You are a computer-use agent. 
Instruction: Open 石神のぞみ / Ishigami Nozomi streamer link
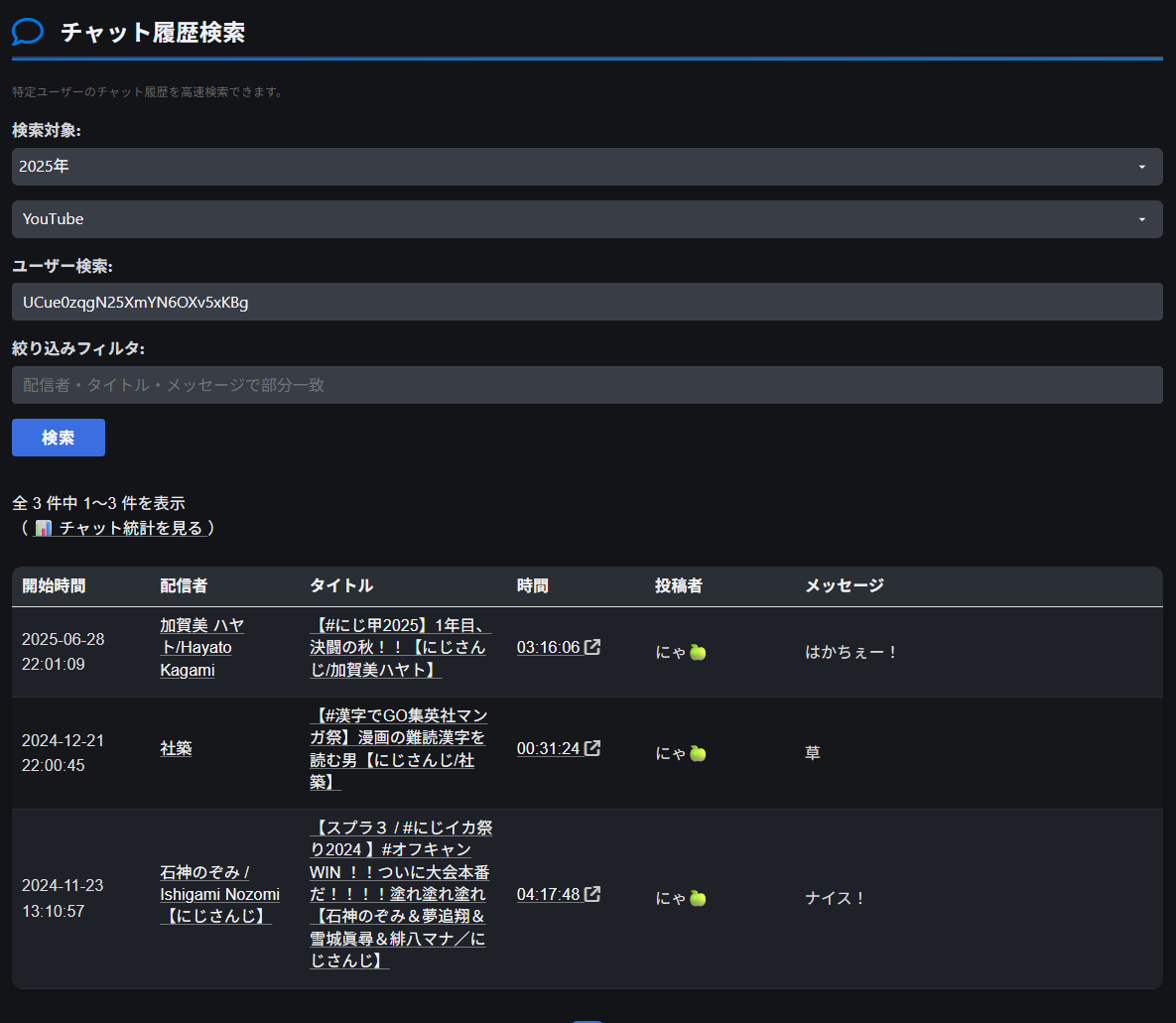(219, 894)
